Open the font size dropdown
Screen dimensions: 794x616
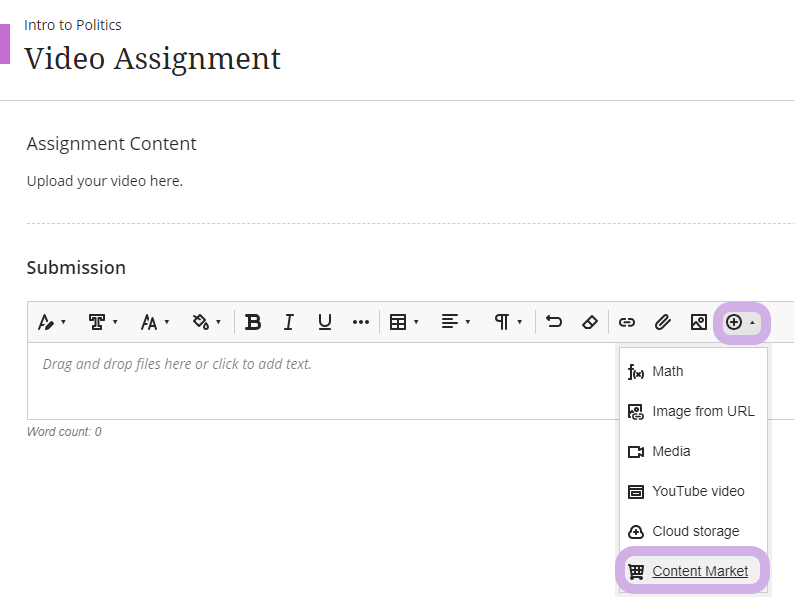pyautogui.click(x=154, y=322)
